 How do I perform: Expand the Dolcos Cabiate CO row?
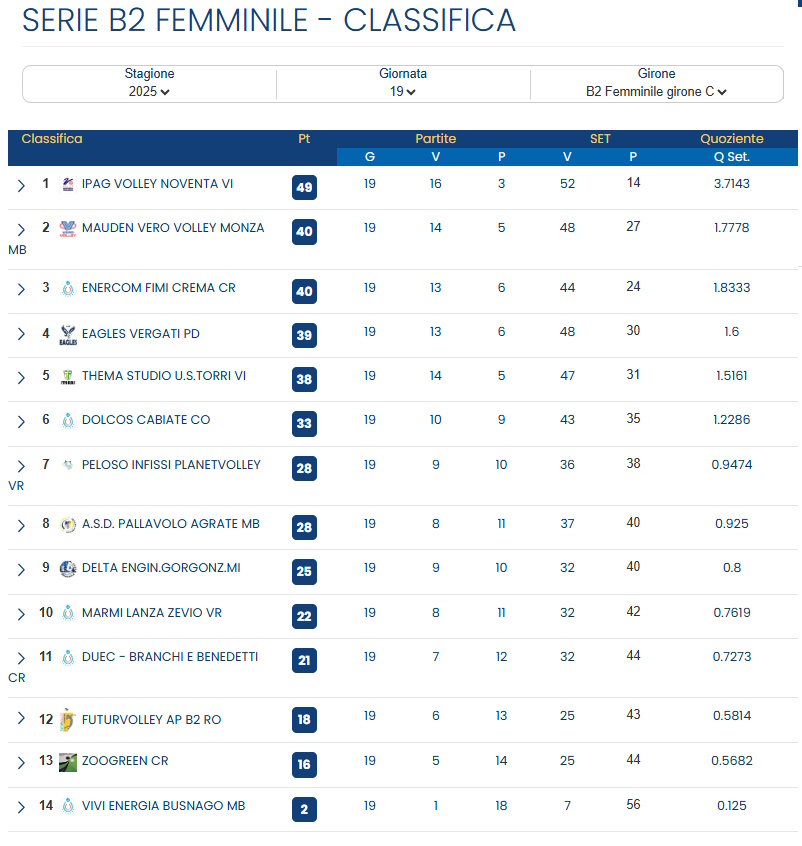(21, 421)
